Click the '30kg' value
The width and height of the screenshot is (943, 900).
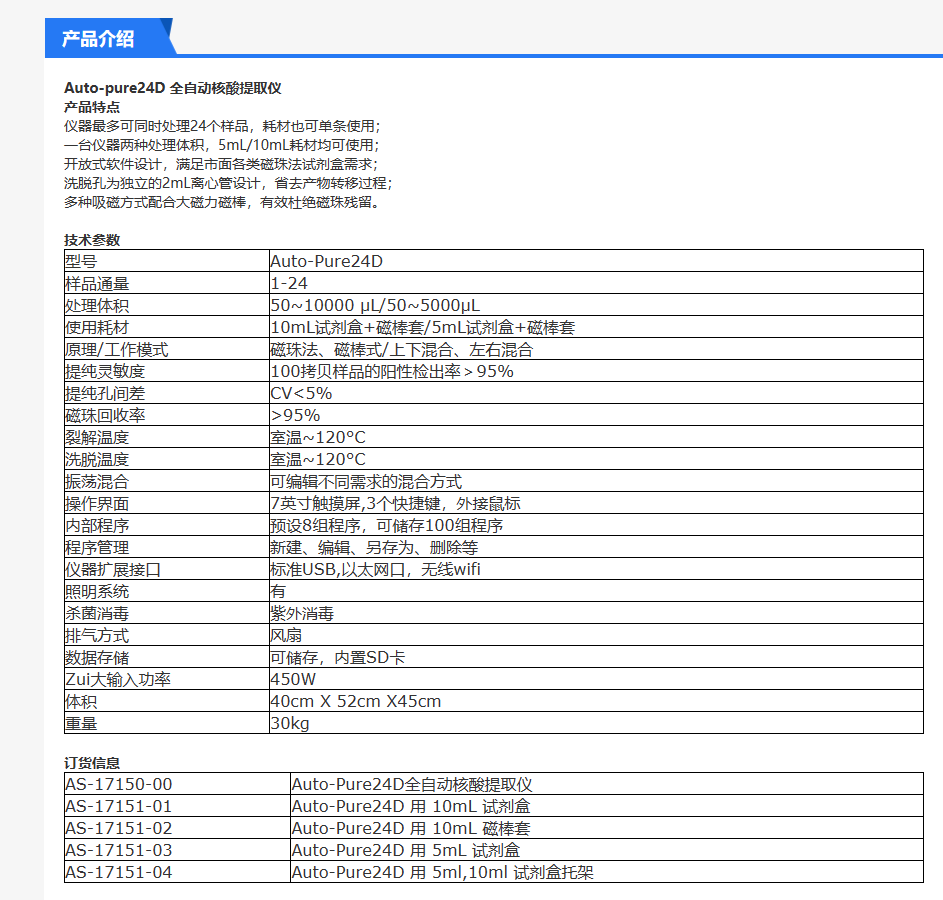[290, 723]
